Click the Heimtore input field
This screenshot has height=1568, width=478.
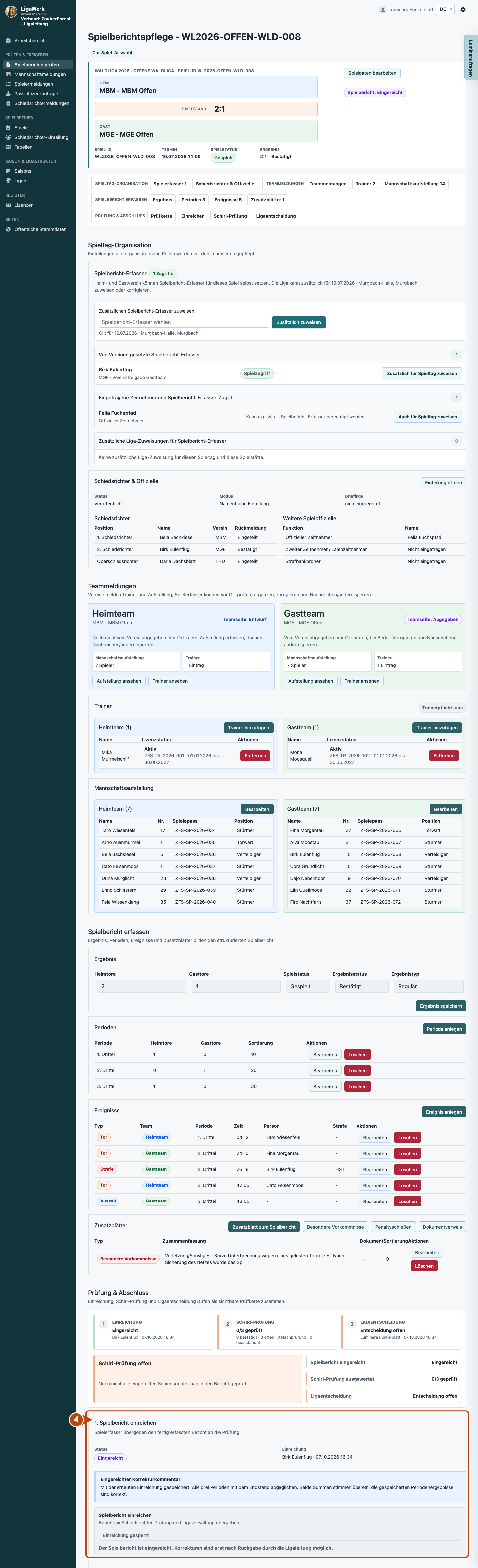[x=142, y=986]
